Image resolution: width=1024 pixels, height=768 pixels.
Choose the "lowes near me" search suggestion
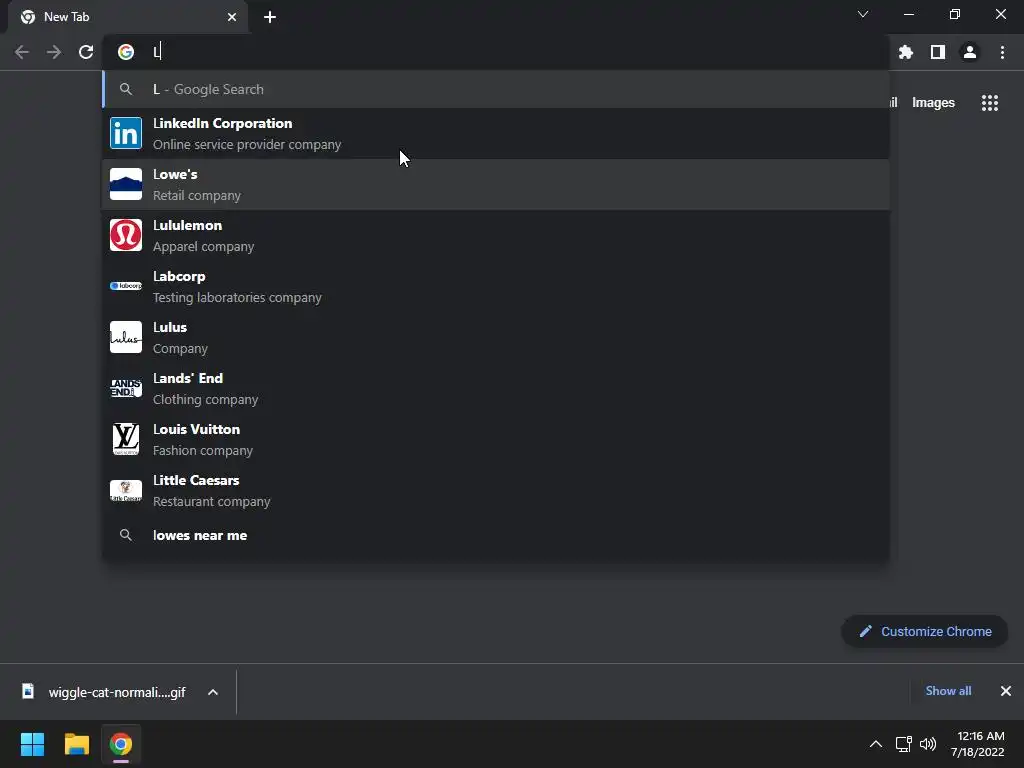[496, 536]
